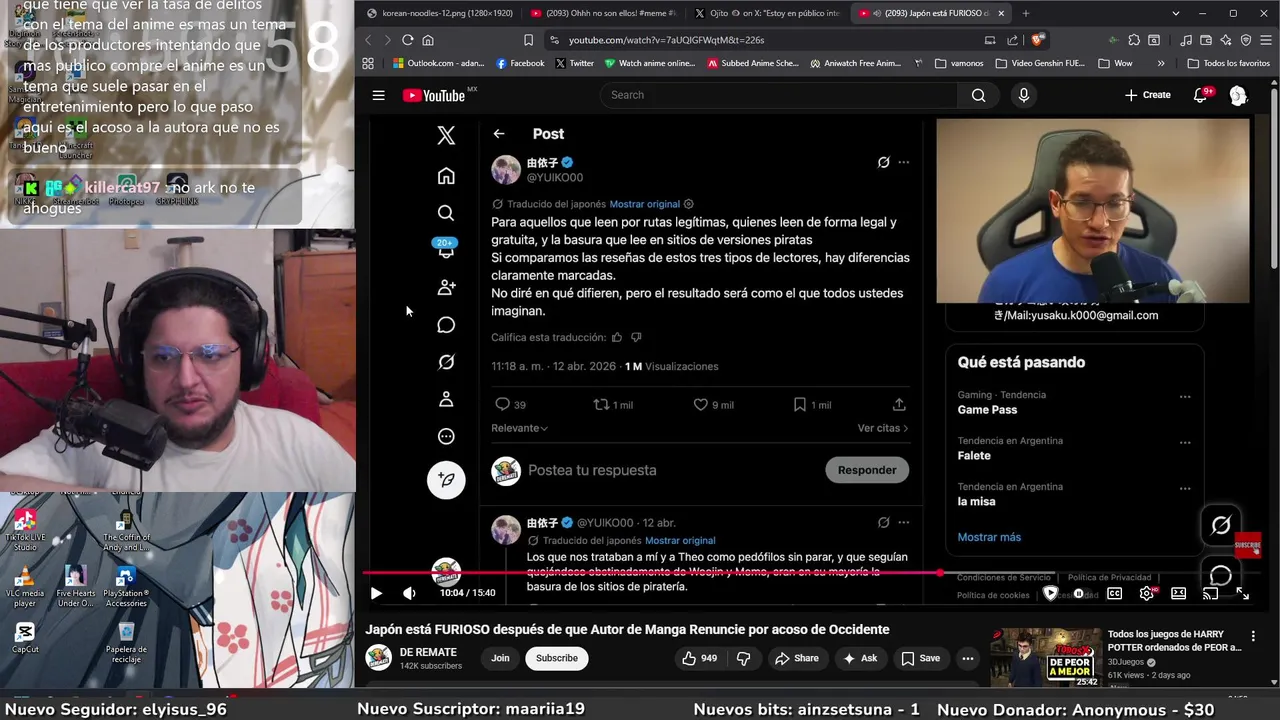Open DE REMATE channel avatar
Screen dimensions: 1280x720
coord(378,657)
